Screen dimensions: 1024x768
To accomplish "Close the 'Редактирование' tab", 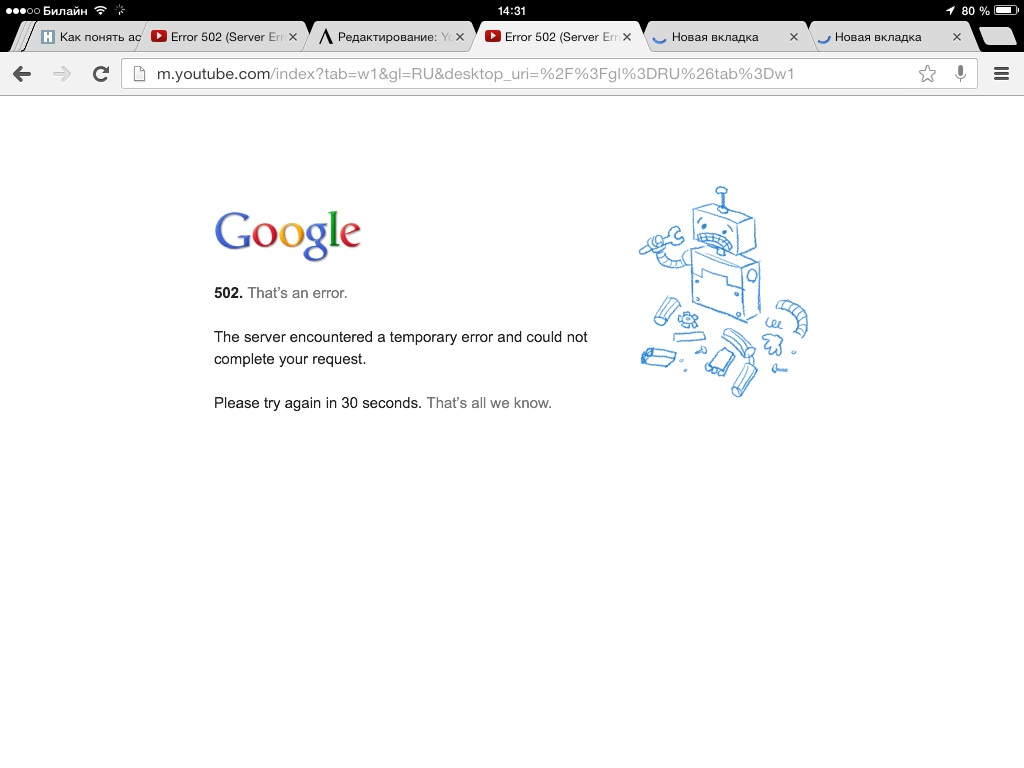I will tap(460, 37).
